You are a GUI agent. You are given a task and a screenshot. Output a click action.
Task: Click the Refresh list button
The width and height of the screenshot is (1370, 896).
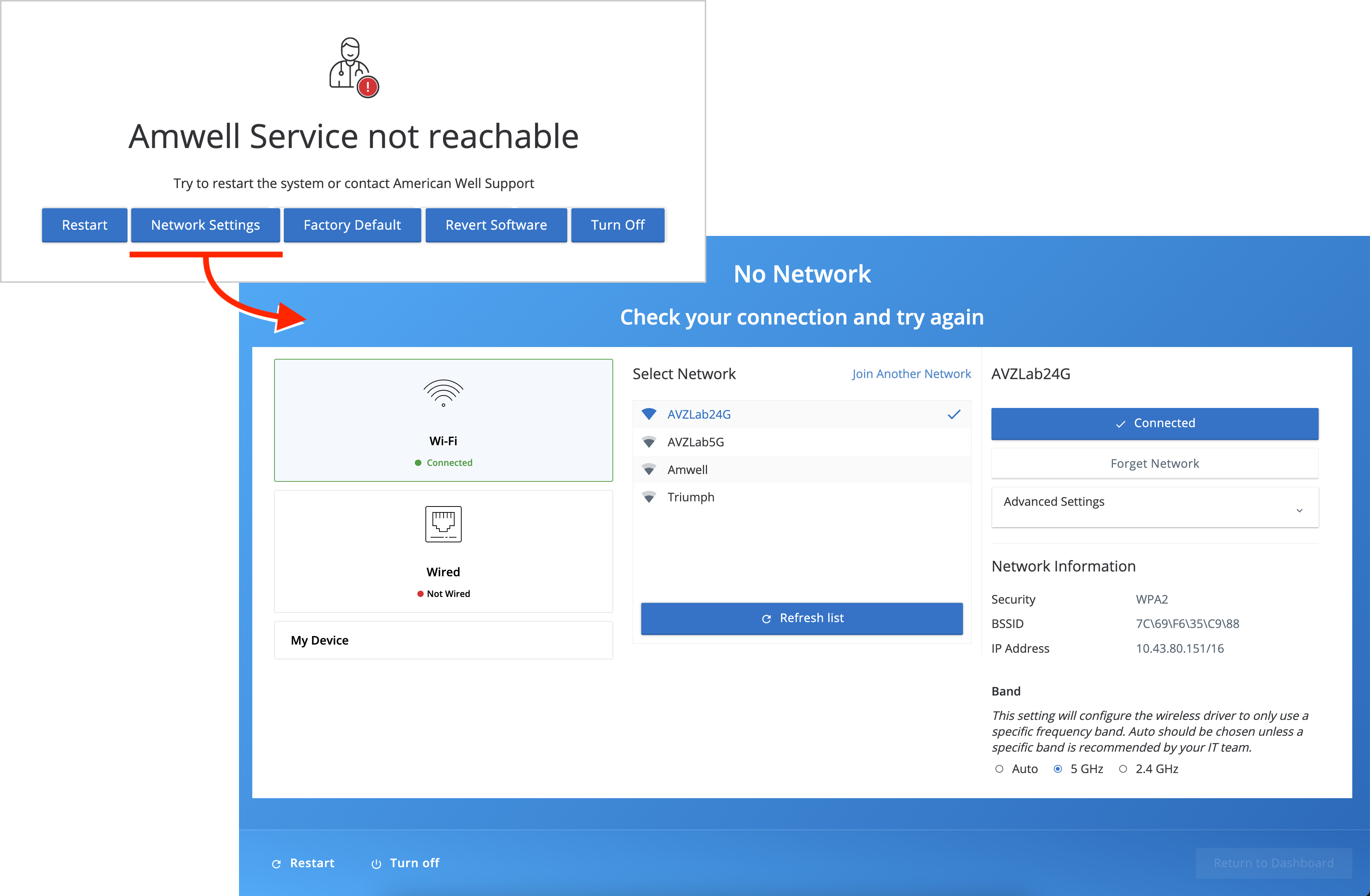(802, 618)
